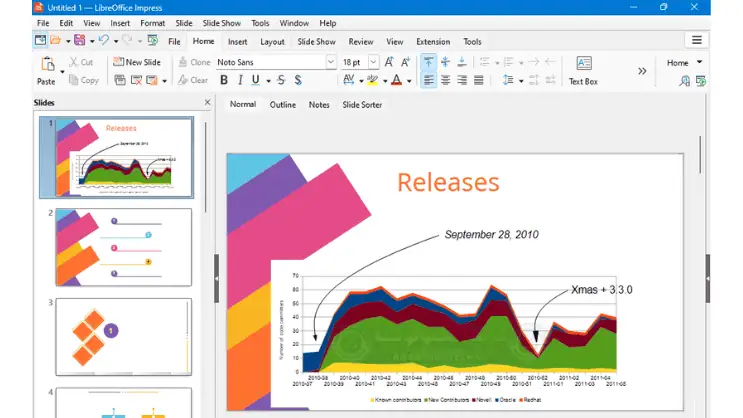
Task: Click the slide panel vertical scrollbar
Action: 206,167
